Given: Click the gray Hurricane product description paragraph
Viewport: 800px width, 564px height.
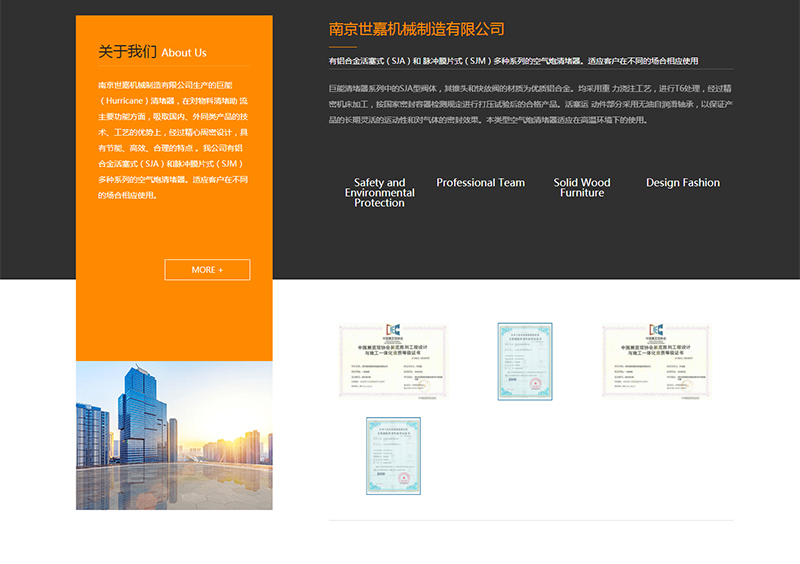Looking at the screenshot, I should [x=531, y=104].
